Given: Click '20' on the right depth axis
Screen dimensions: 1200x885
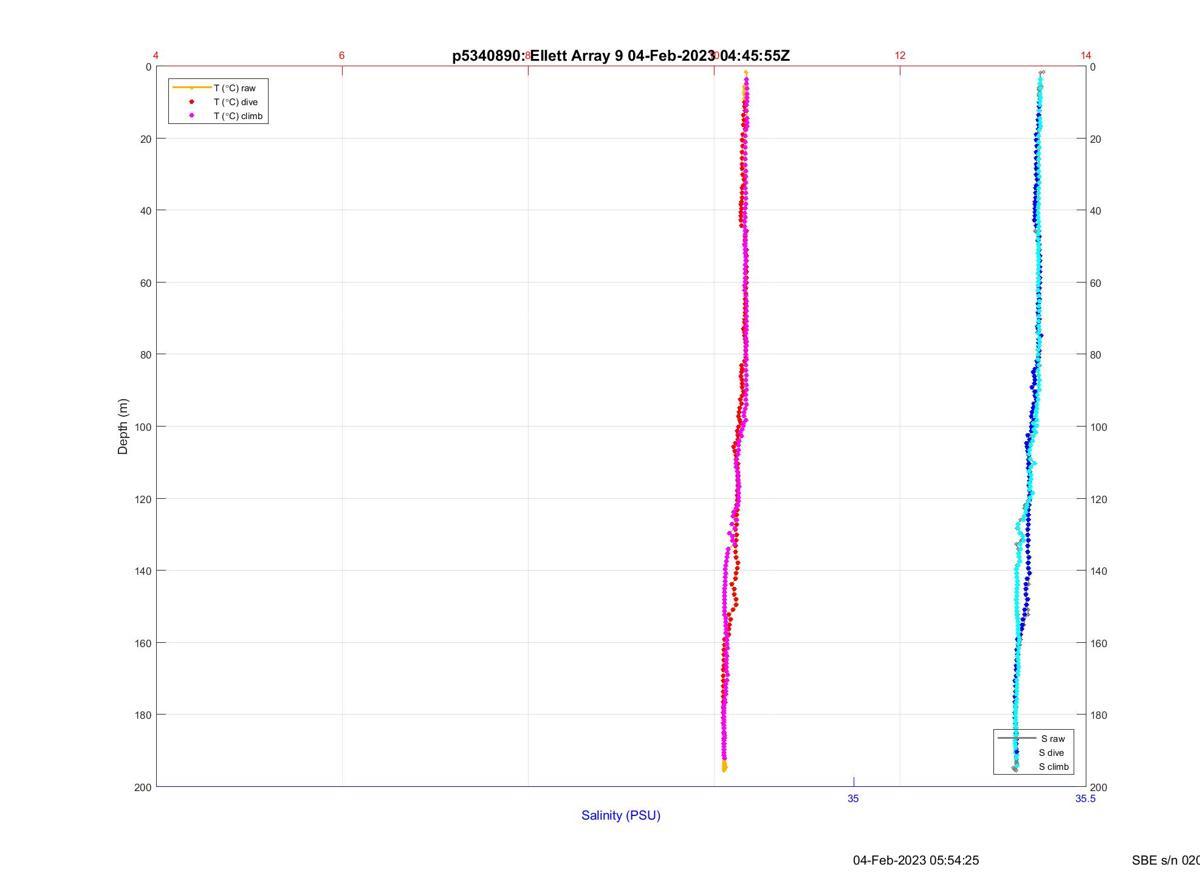Looking at the screenshot, I should pyautogui.click(x=1096, y=139).
